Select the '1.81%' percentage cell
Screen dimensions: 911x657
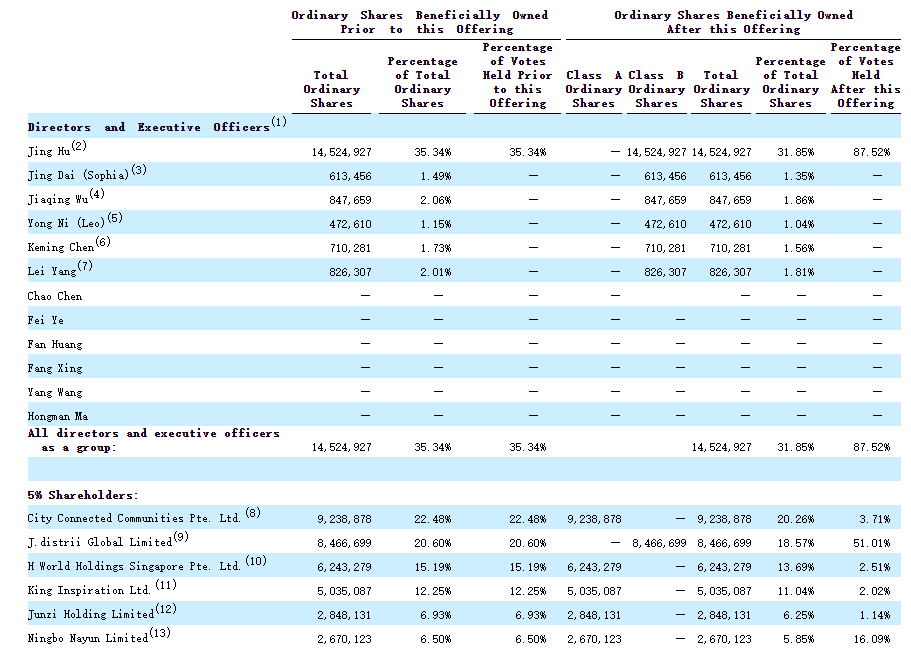pos(799,272)
